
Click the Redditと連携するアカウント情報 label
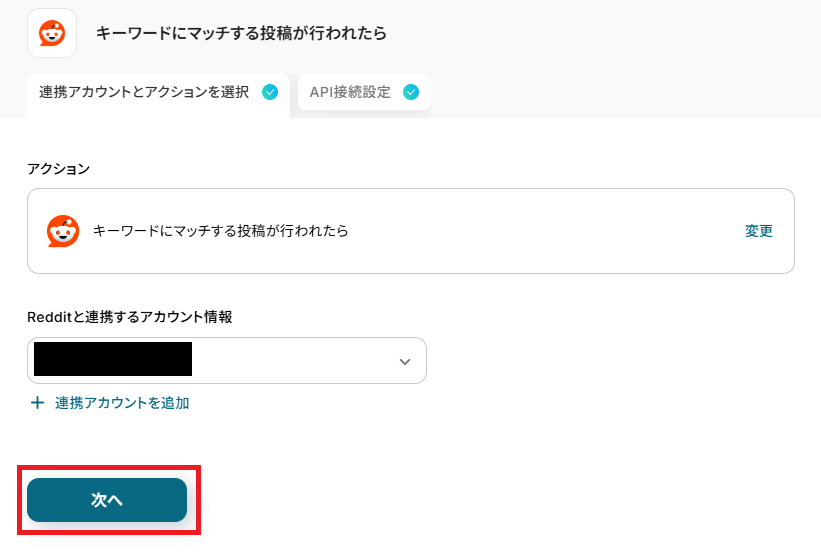pyautogui.click(x=130, y=317)
